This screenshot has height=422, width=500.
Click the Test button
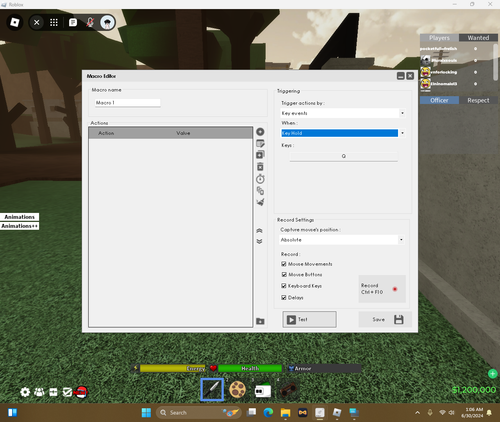pyautogui.click(x=309, y=319)
